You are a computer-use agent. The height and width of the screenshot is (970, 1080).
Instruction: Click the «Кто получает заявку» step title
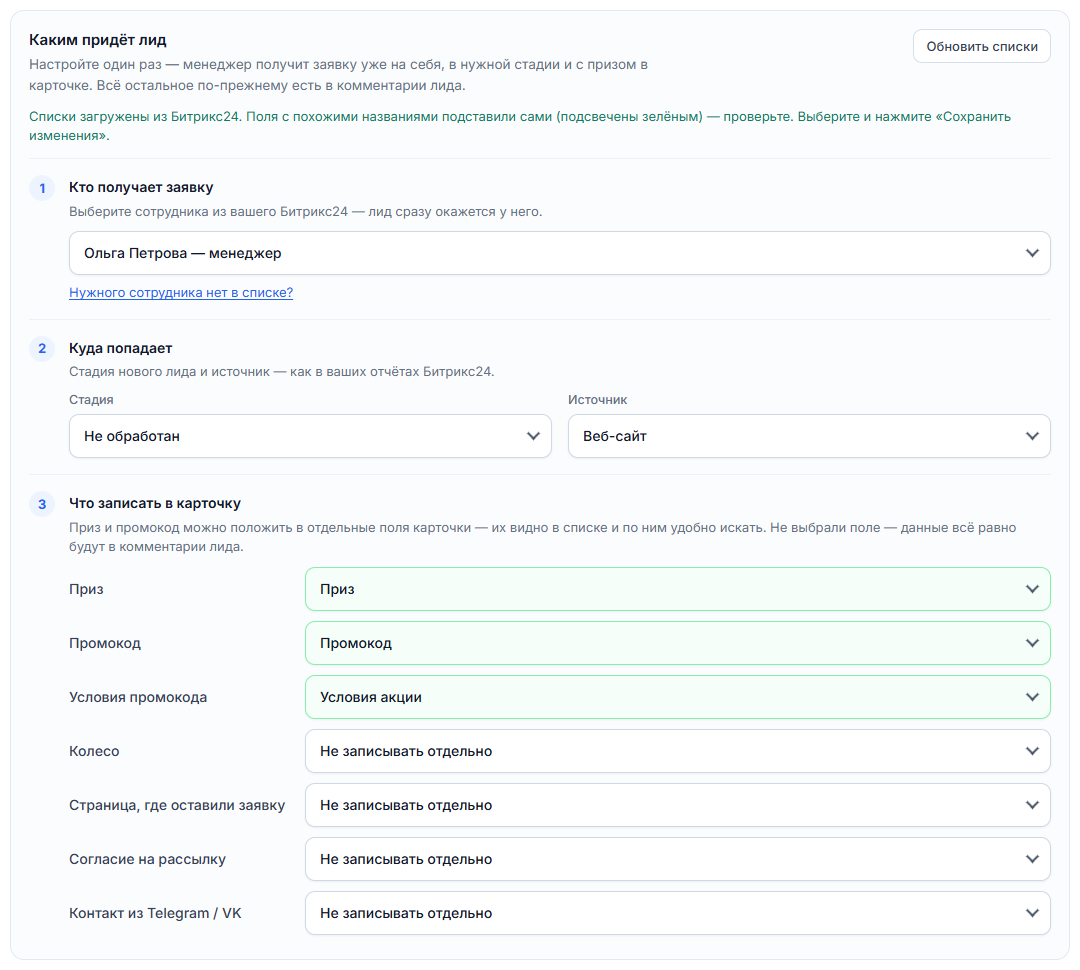tap(141, 187)
